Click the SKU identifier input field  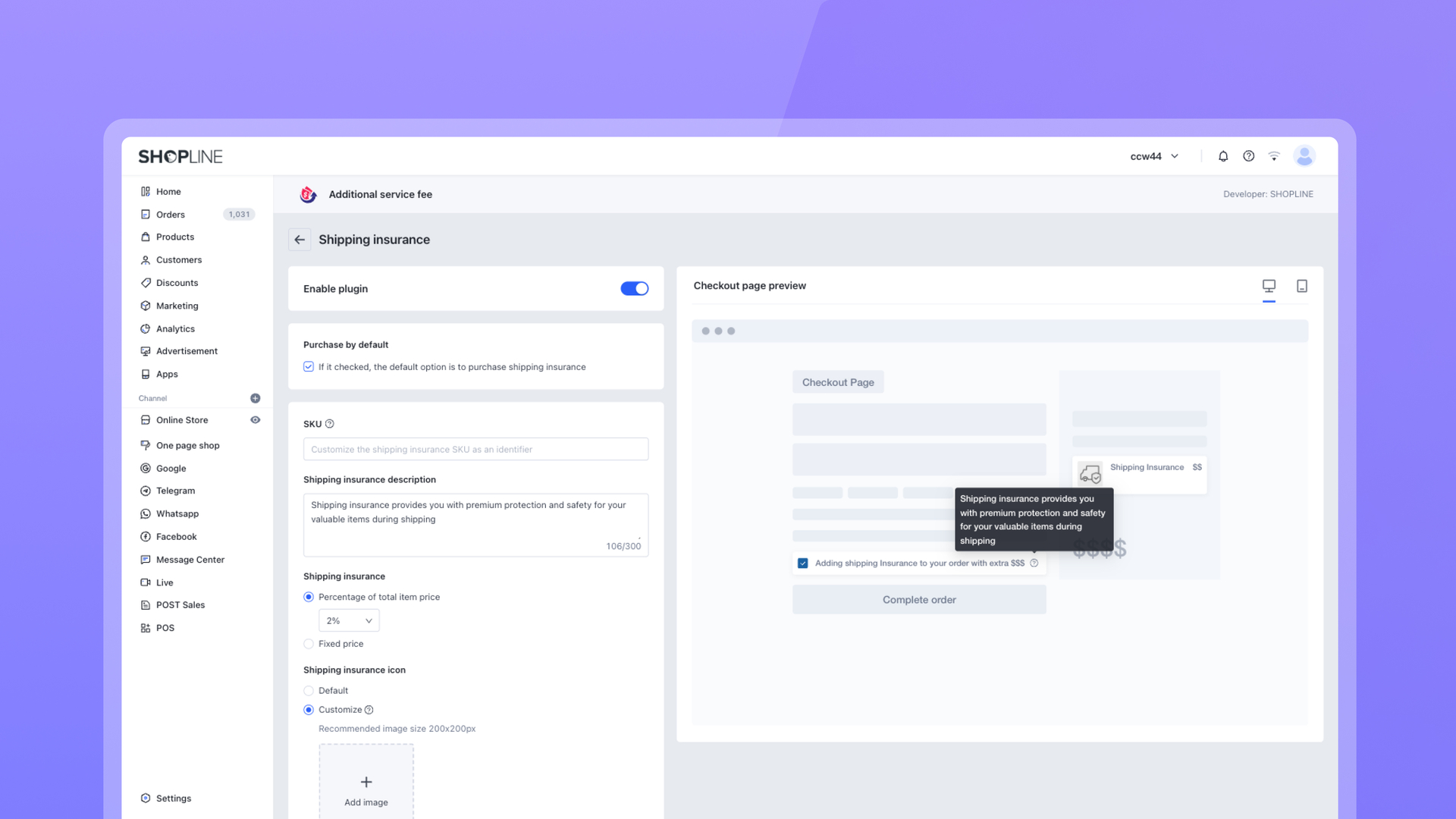click(x=475, y=449)
